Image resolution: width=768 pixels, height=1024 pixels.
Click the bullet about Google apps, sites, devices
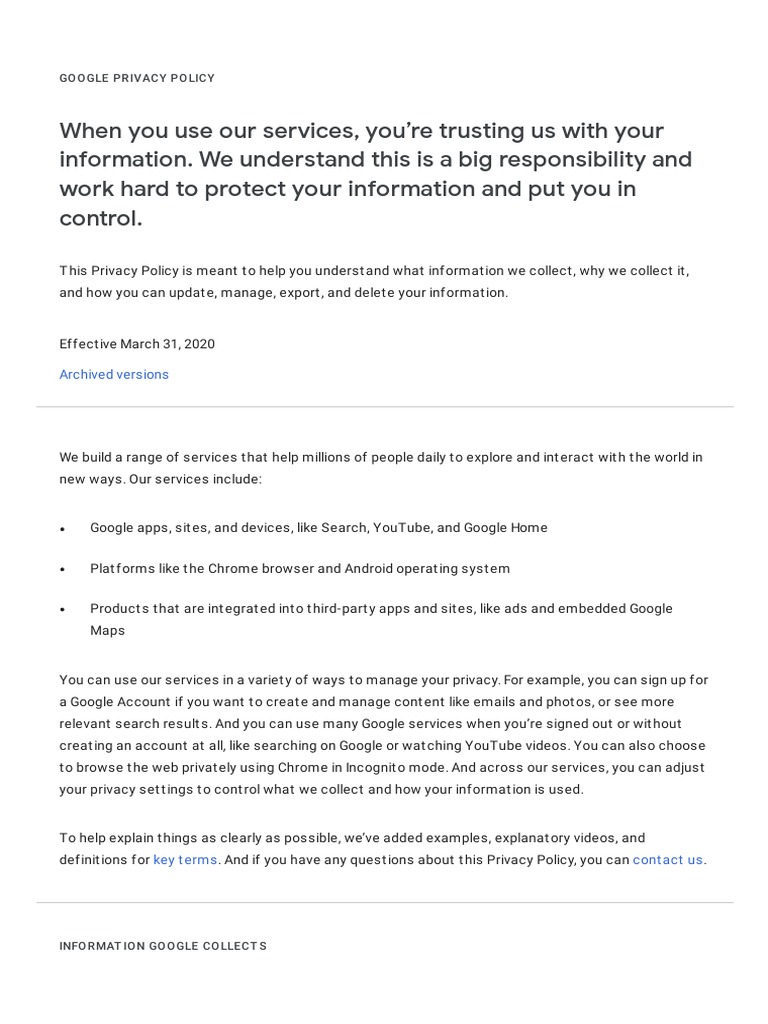(318, 527)
